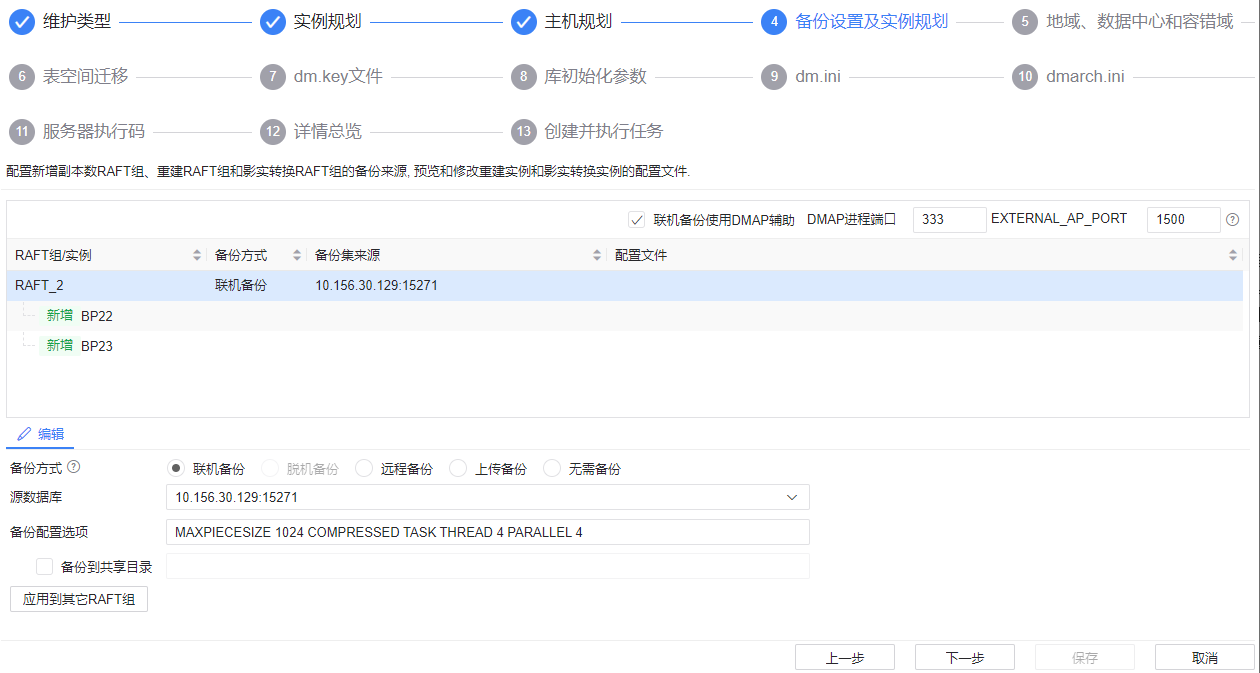The image size is (1260, 673).
Task: Click step 8 circle for 库初始化参数
Action: point(524,77)
